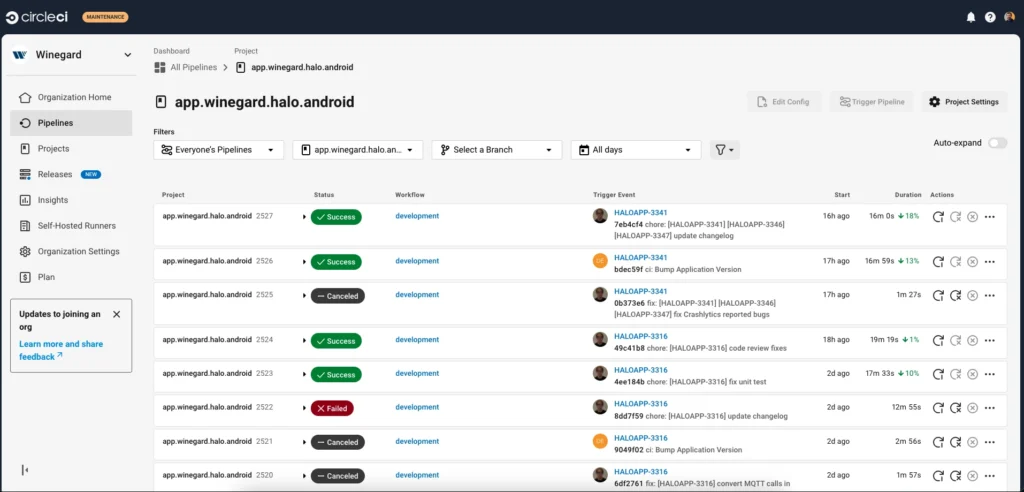Rerun from failed for pipeline 2522
The width and height of the screenshot is (1024, 492).
(x=955, y=408)
